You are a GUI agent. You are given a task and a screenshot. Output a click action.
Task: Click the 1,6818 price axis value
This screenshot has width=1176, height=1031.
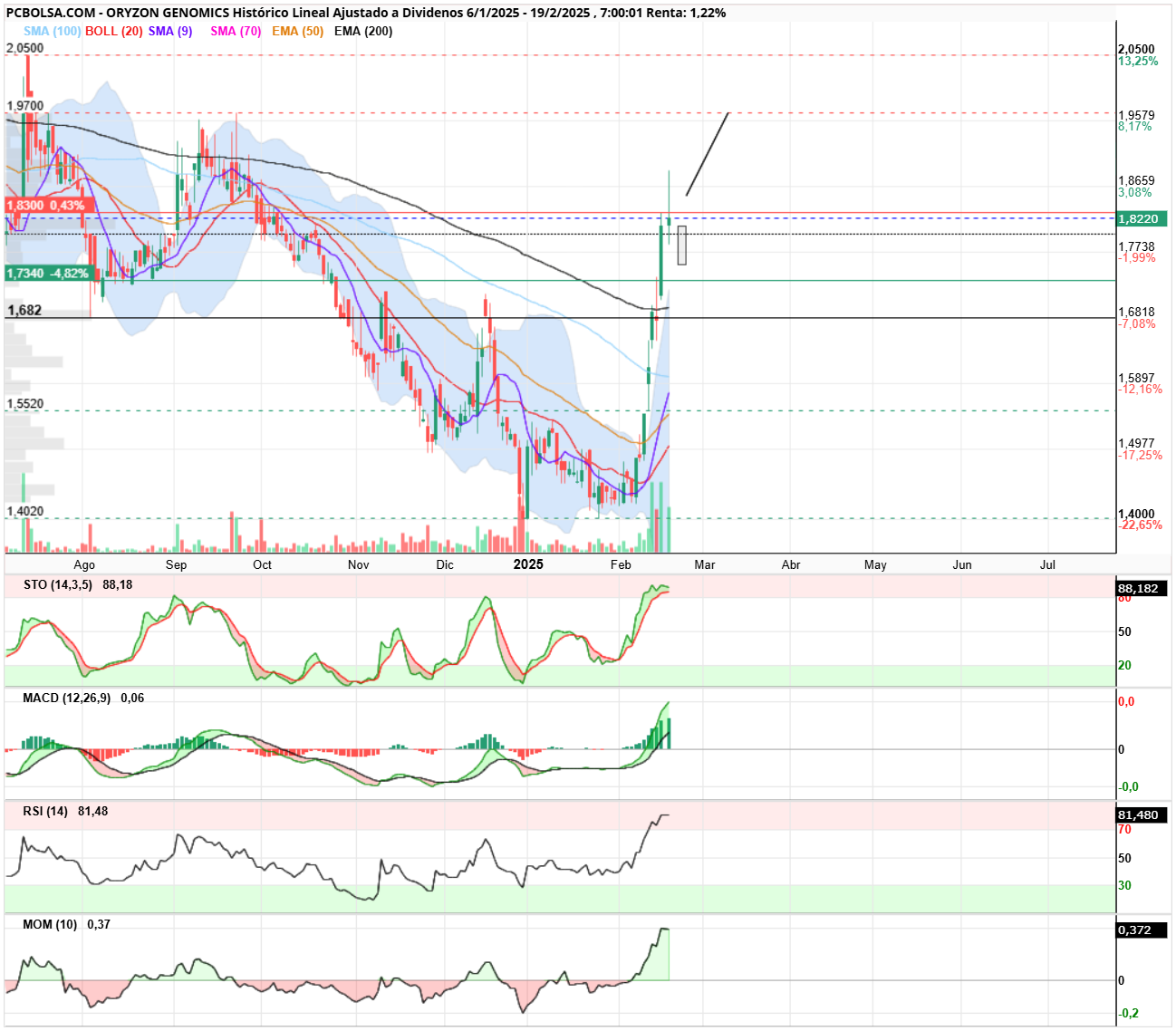tap(1136, 313)
